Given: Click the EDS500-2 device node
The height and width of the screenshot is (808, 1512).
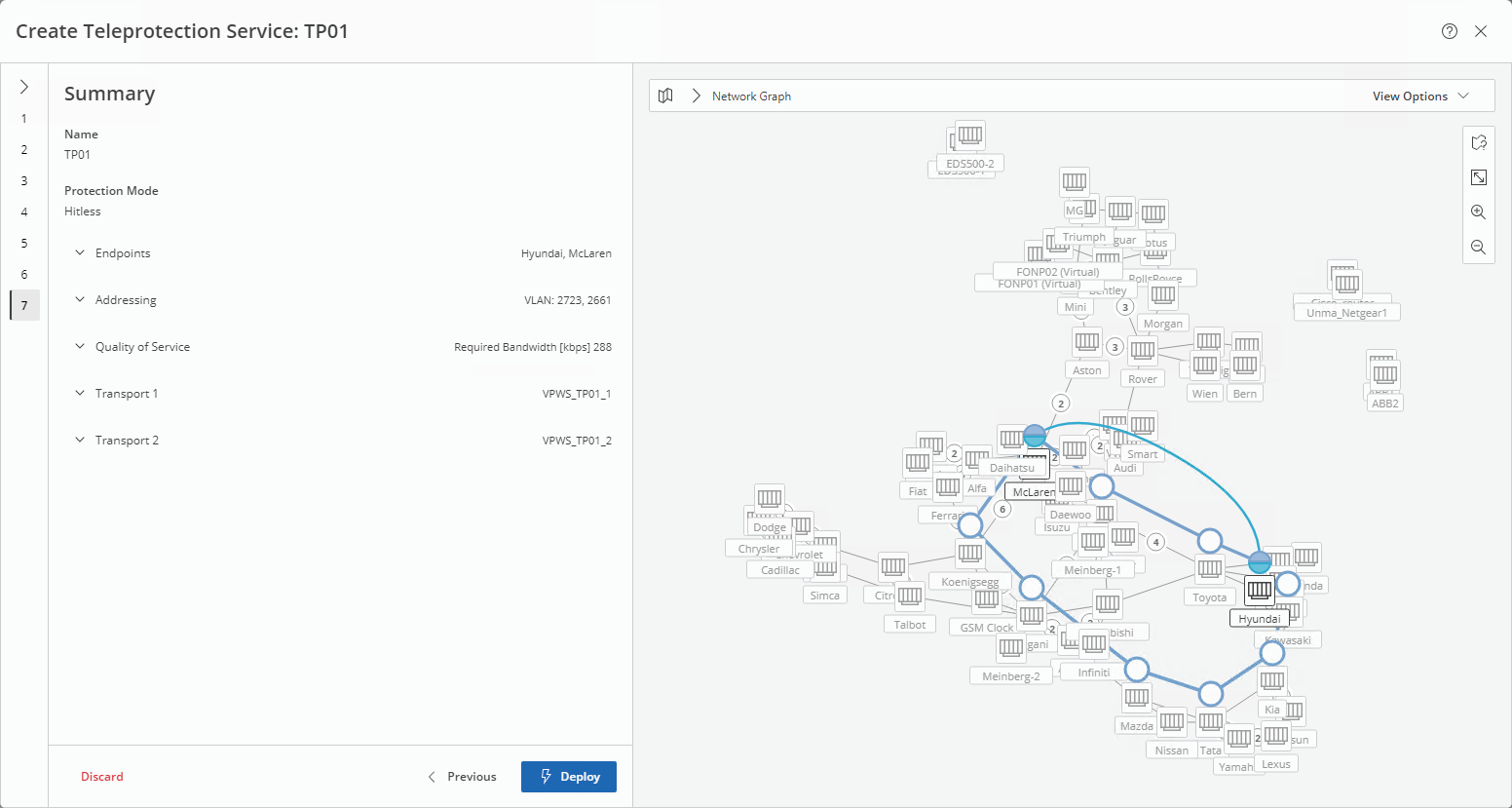Looking at the screenshot, I should [x=969, y=135].
